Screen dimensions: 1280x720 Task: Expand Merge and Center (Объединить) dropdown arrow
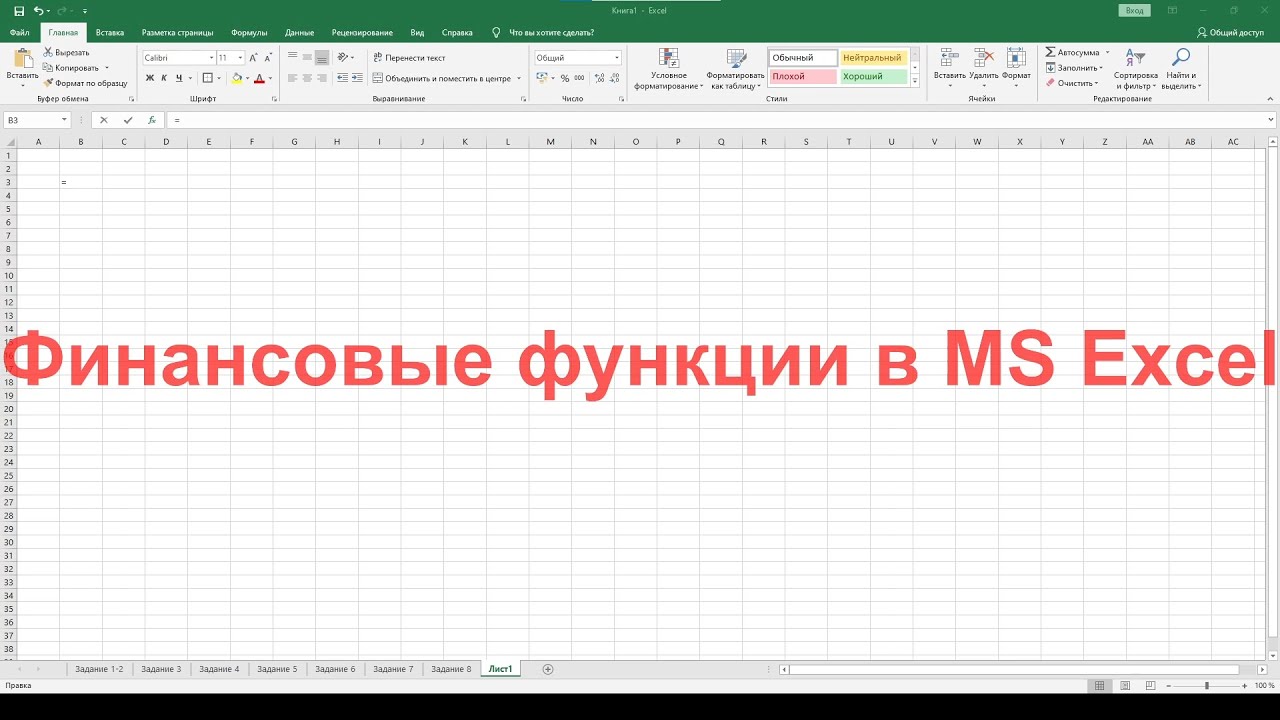pos(519,78)
